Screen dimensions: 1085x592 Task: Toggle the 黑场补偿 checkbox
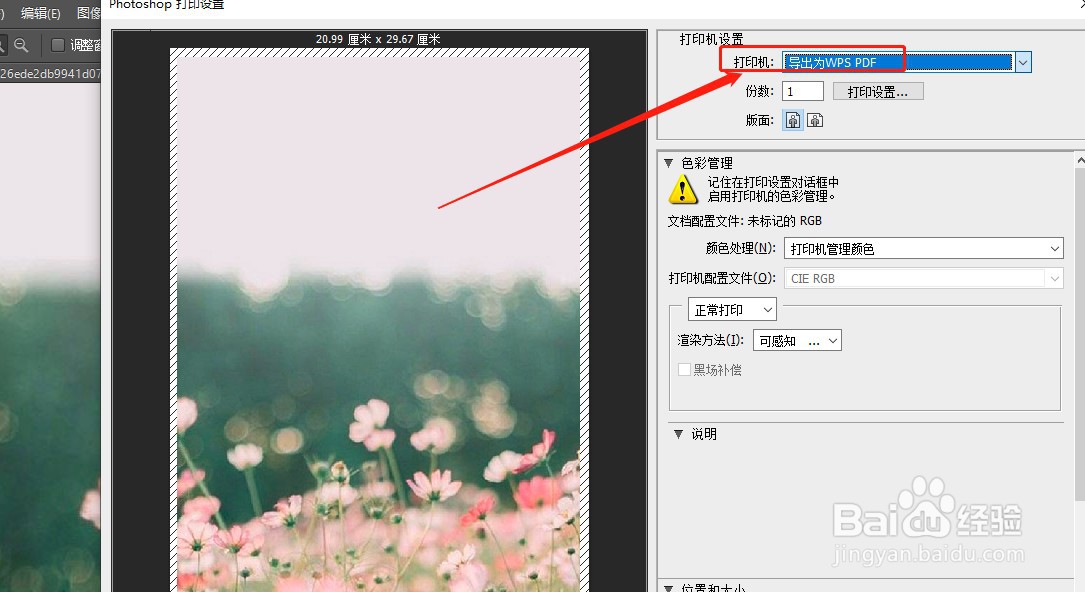click(684, 370)
